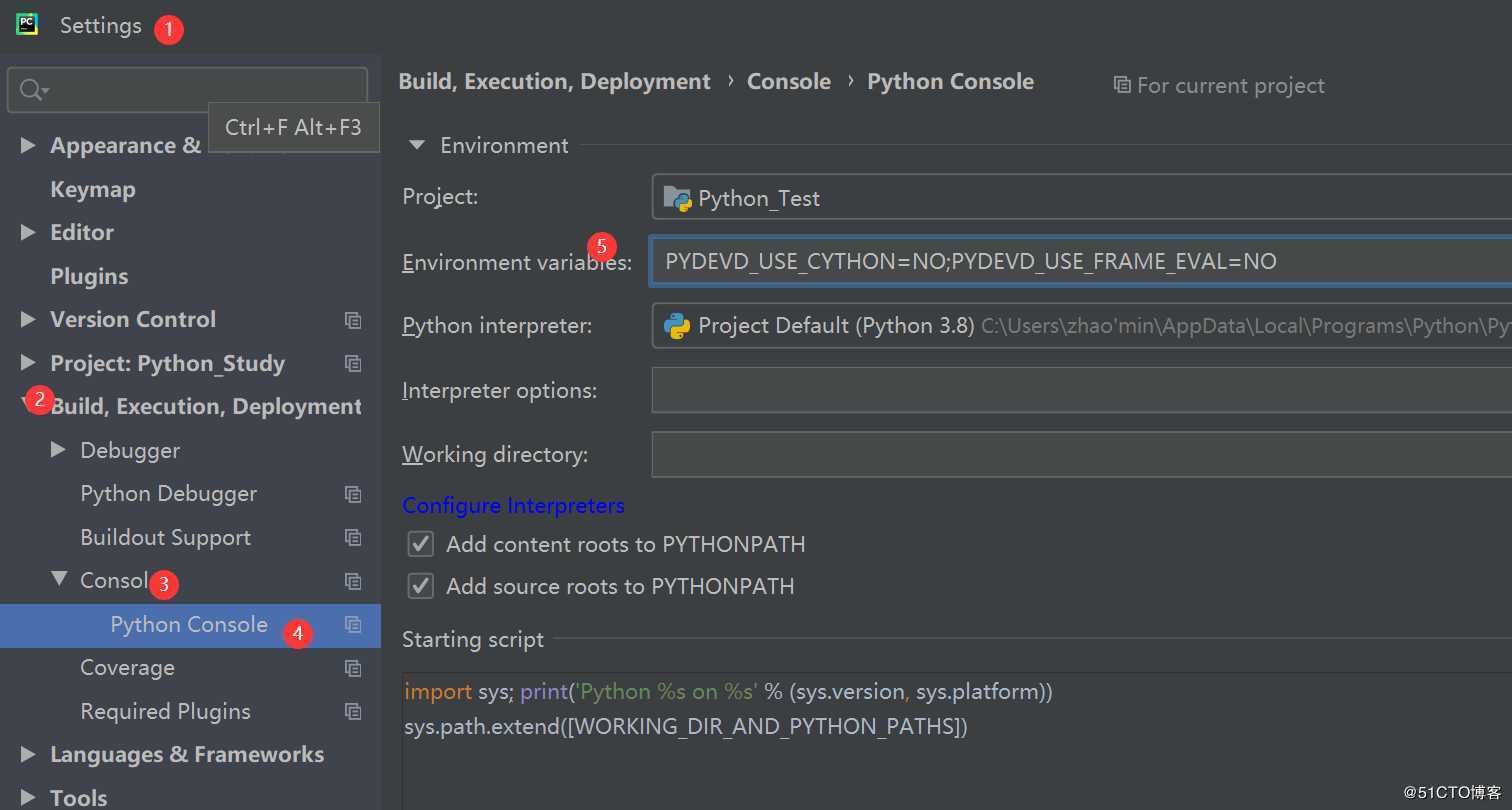This screenshot has width=1512, height=810.
Task: Collapse the Environment section triangle
Action: (416, 145)
